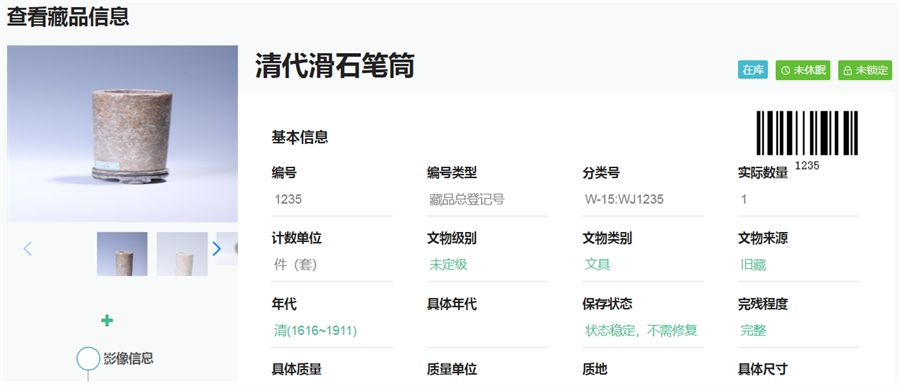Image resolution: width=900 pixels, height=386 pixels.
Task: Open the 保存状态 dropdown 状态稳定，不需修复
Action: tap(643, 331)
